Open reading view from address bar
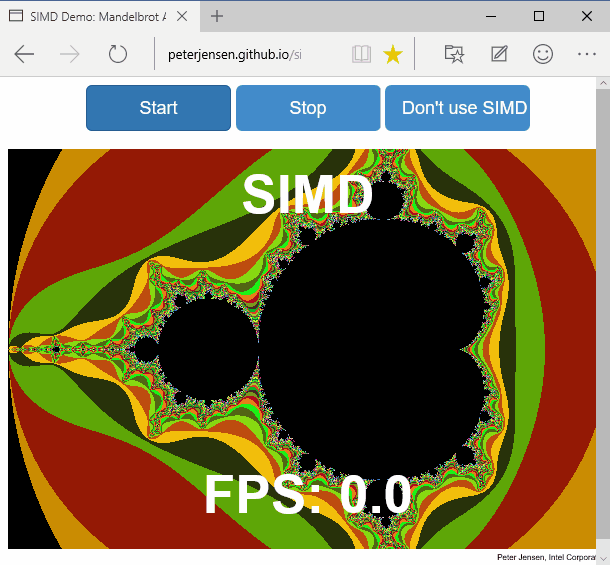The height and width of the screenshot is (565, 610). point(361,54)
